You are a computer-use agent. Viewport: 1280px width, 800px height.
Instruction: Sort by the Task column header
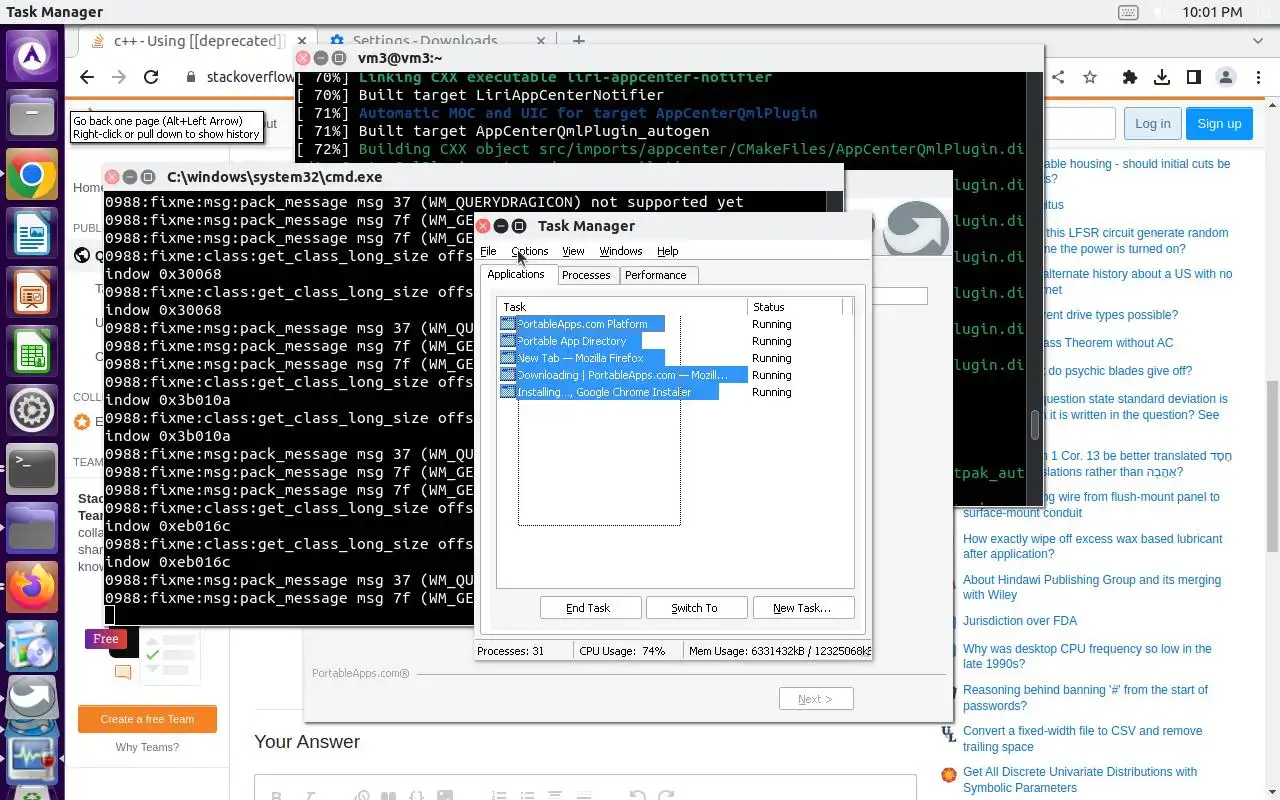click(622, 307)
